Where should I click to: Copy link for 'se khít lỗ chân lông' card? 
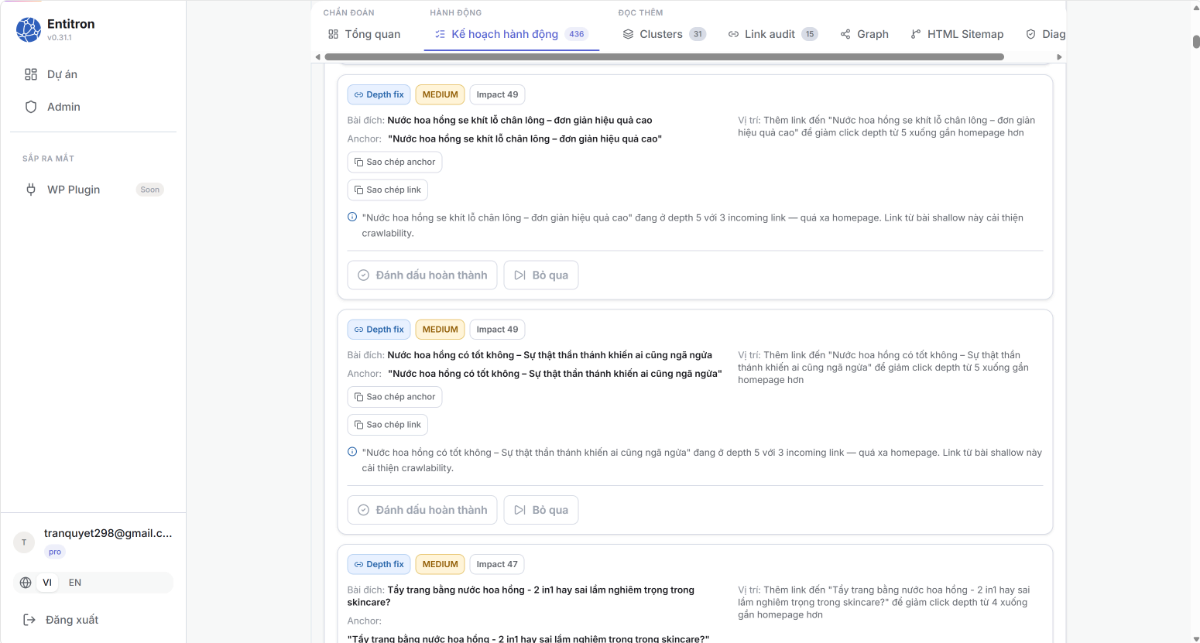click(x=388, y=190)
